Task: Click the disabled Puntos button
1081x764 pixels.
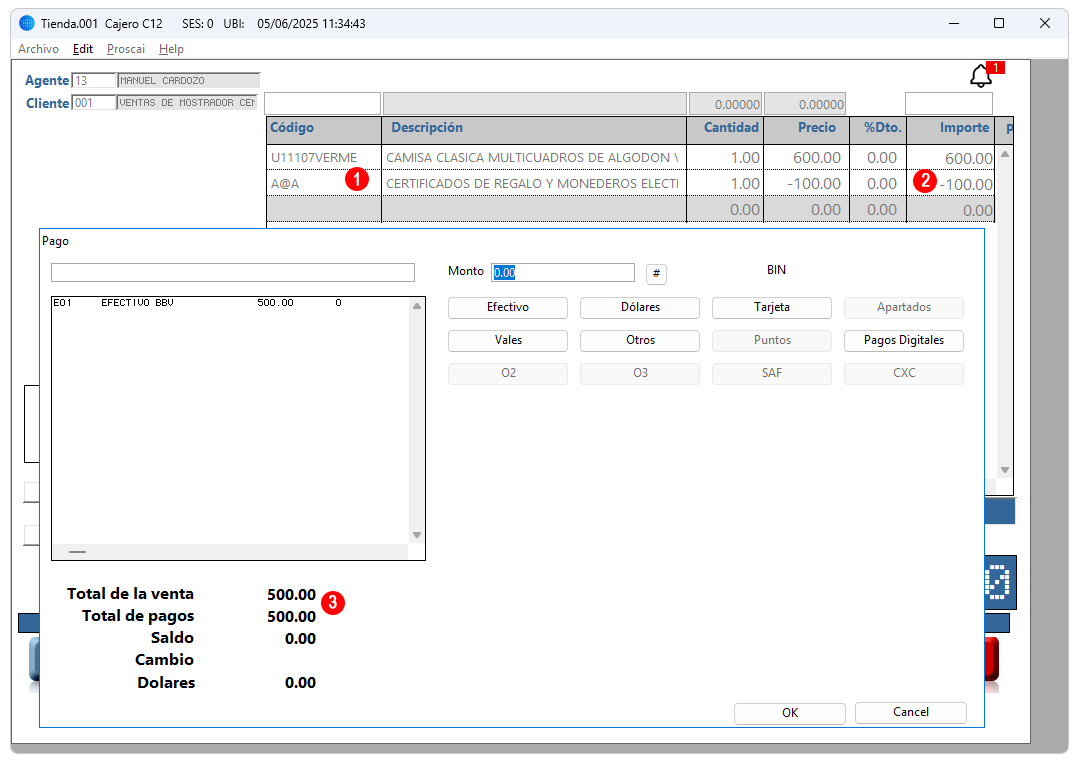Action: [x=771, y=341]
